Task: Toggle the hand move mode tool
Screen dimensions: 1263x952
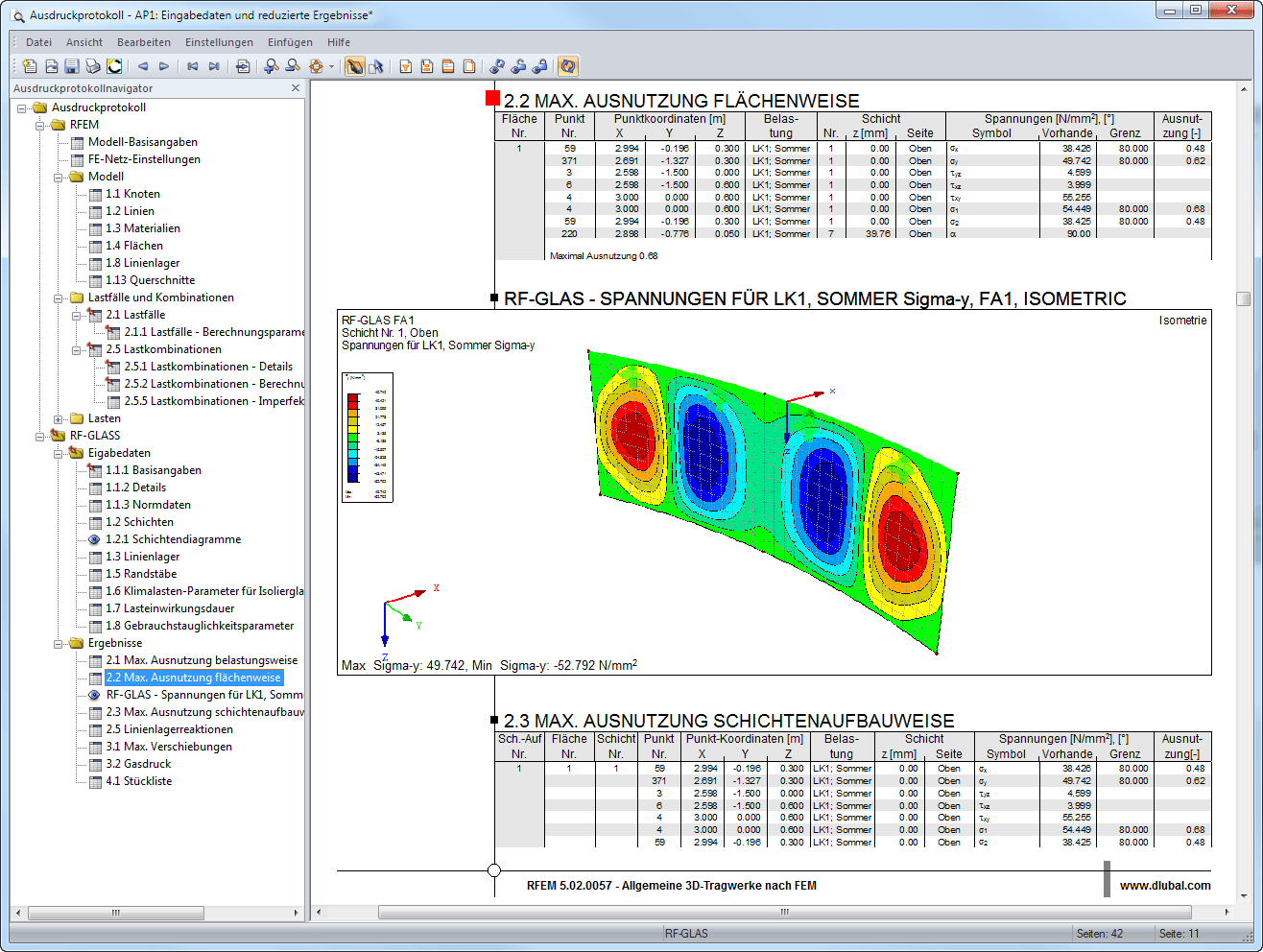Action: (x=355, y=66)
